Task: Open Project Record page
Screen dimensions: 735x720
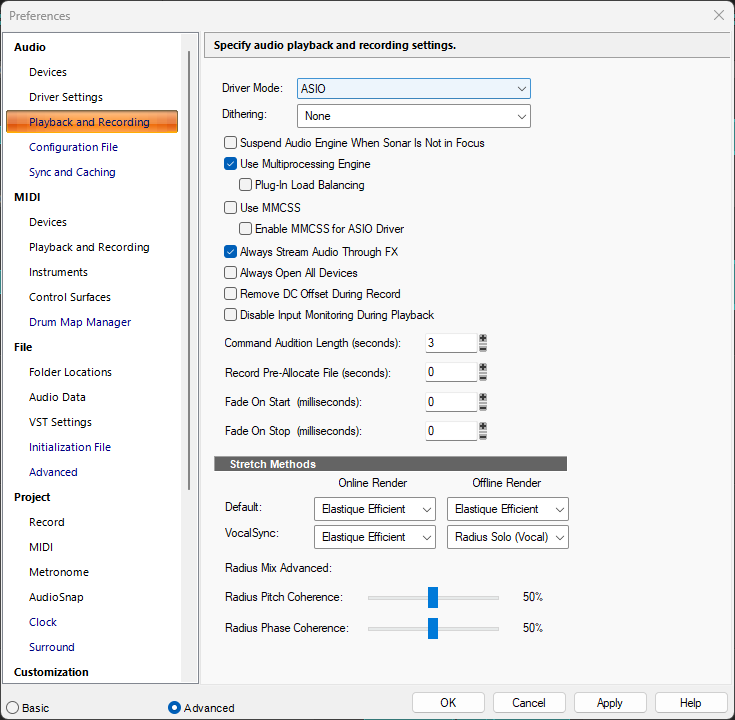Action: click(46, 522)
